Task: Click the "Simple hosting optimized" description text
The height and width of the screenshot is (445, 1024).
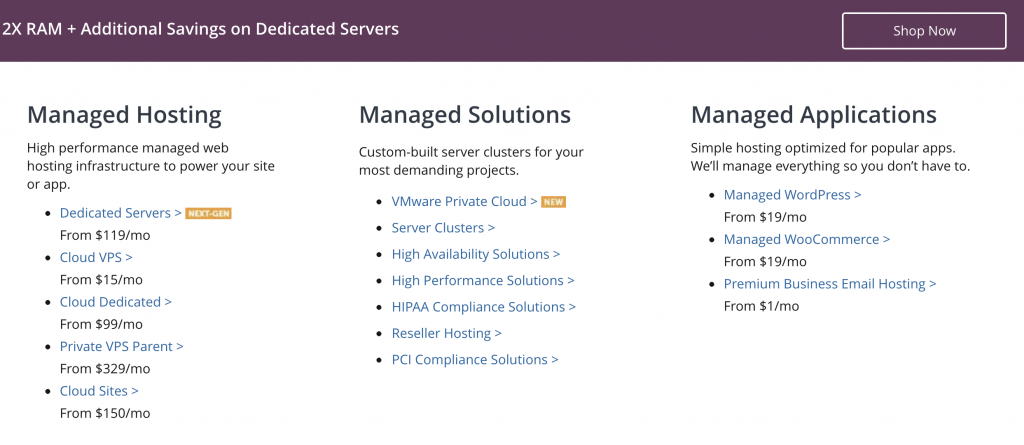Action: [831, 157]
